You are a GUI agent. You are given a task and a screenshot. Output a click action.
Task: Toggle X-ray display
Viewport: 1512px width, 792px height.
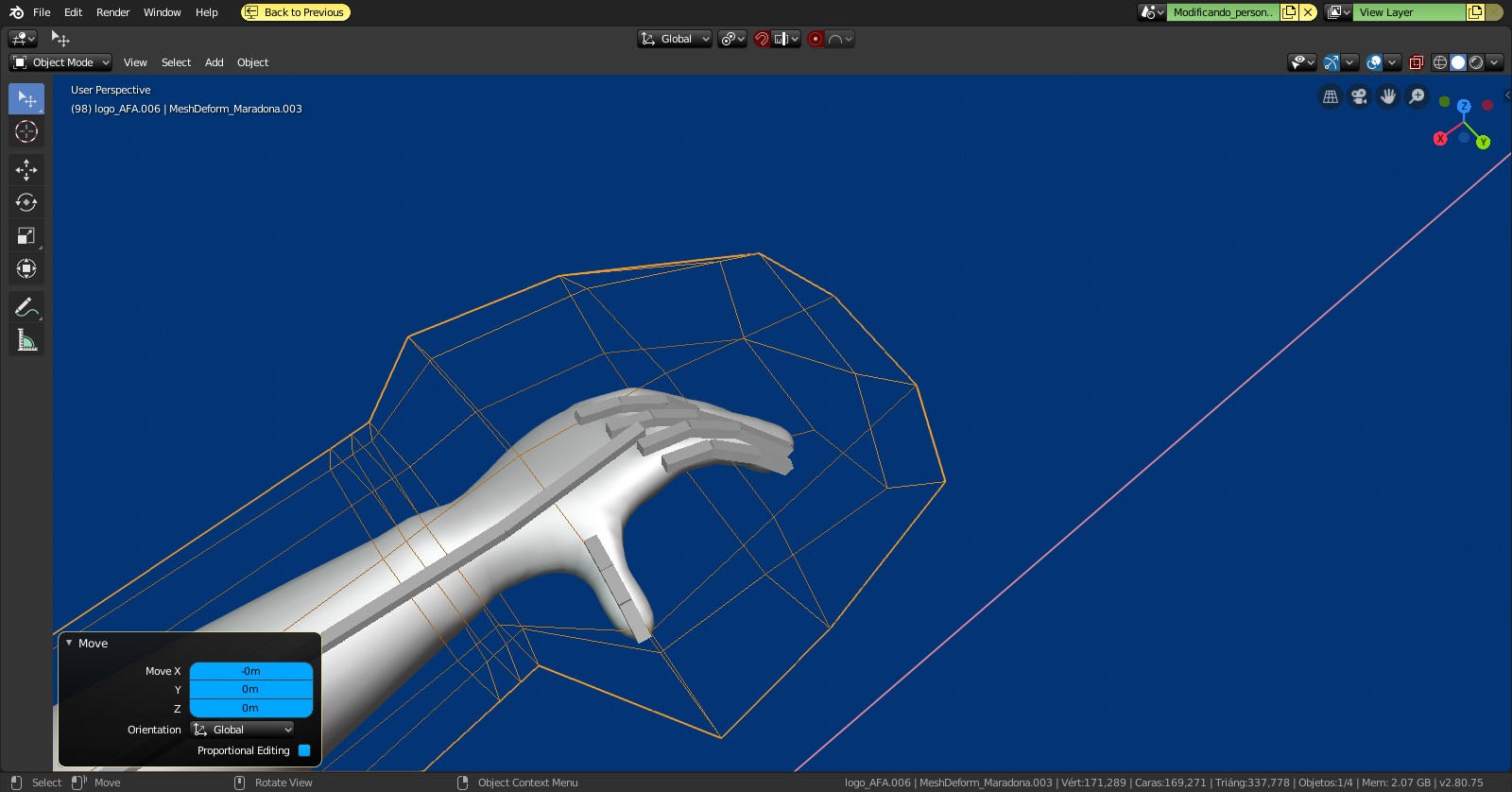pos(1416,62)
